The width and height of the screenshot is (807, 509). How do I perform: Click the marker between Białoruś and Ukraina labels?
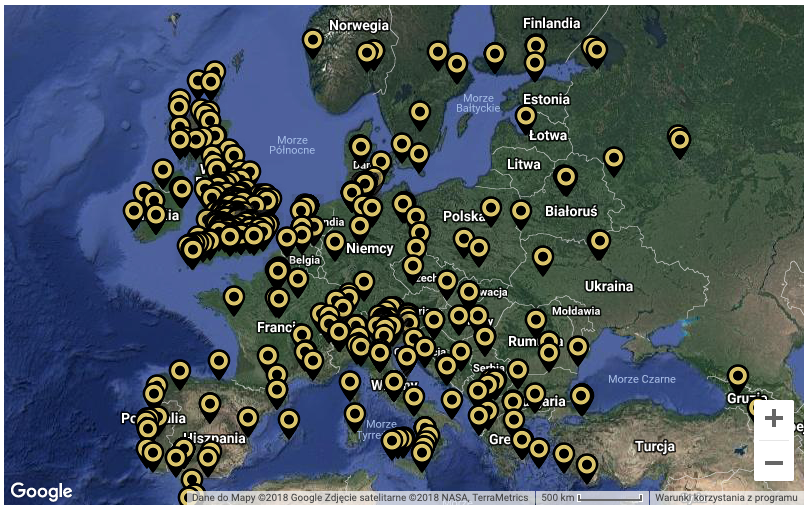[599, 244]
